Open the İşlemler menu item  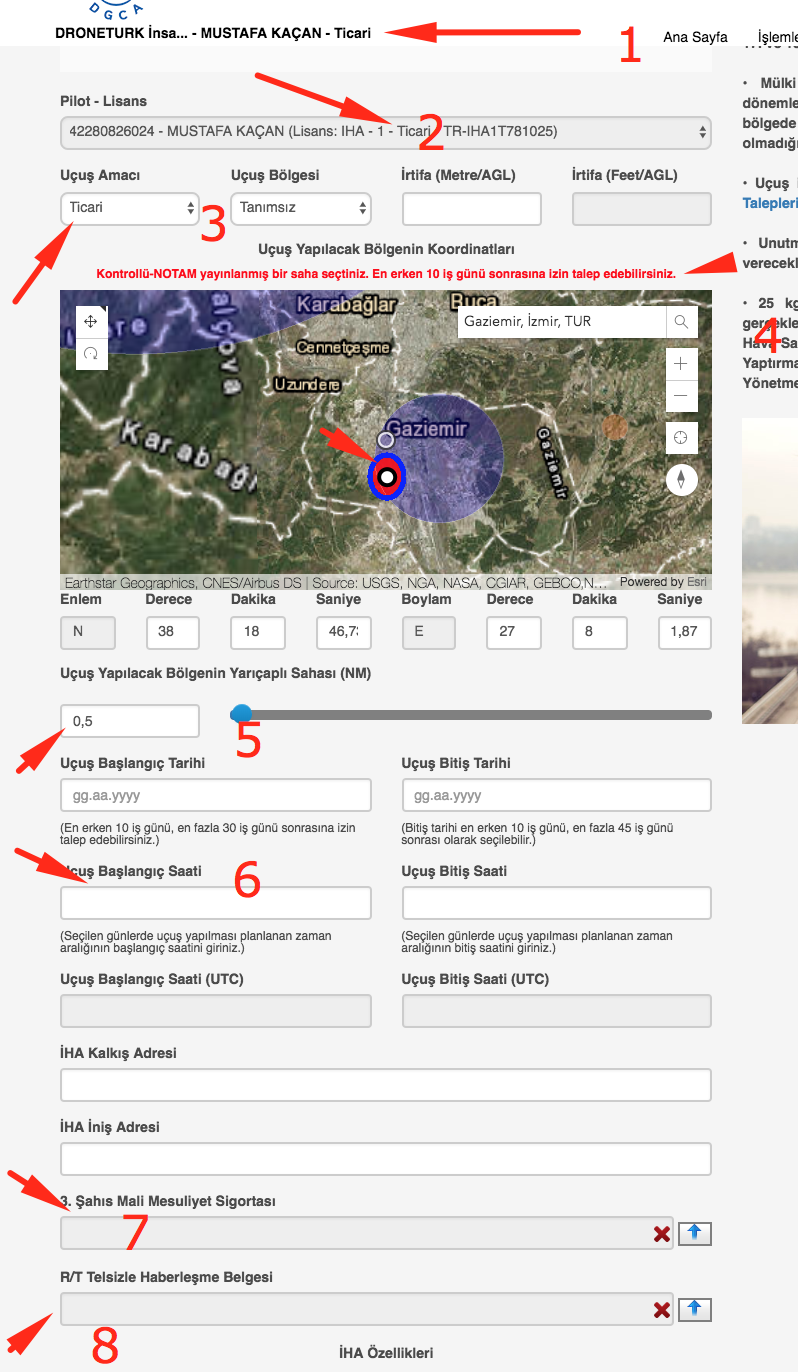tap(778, 37)
